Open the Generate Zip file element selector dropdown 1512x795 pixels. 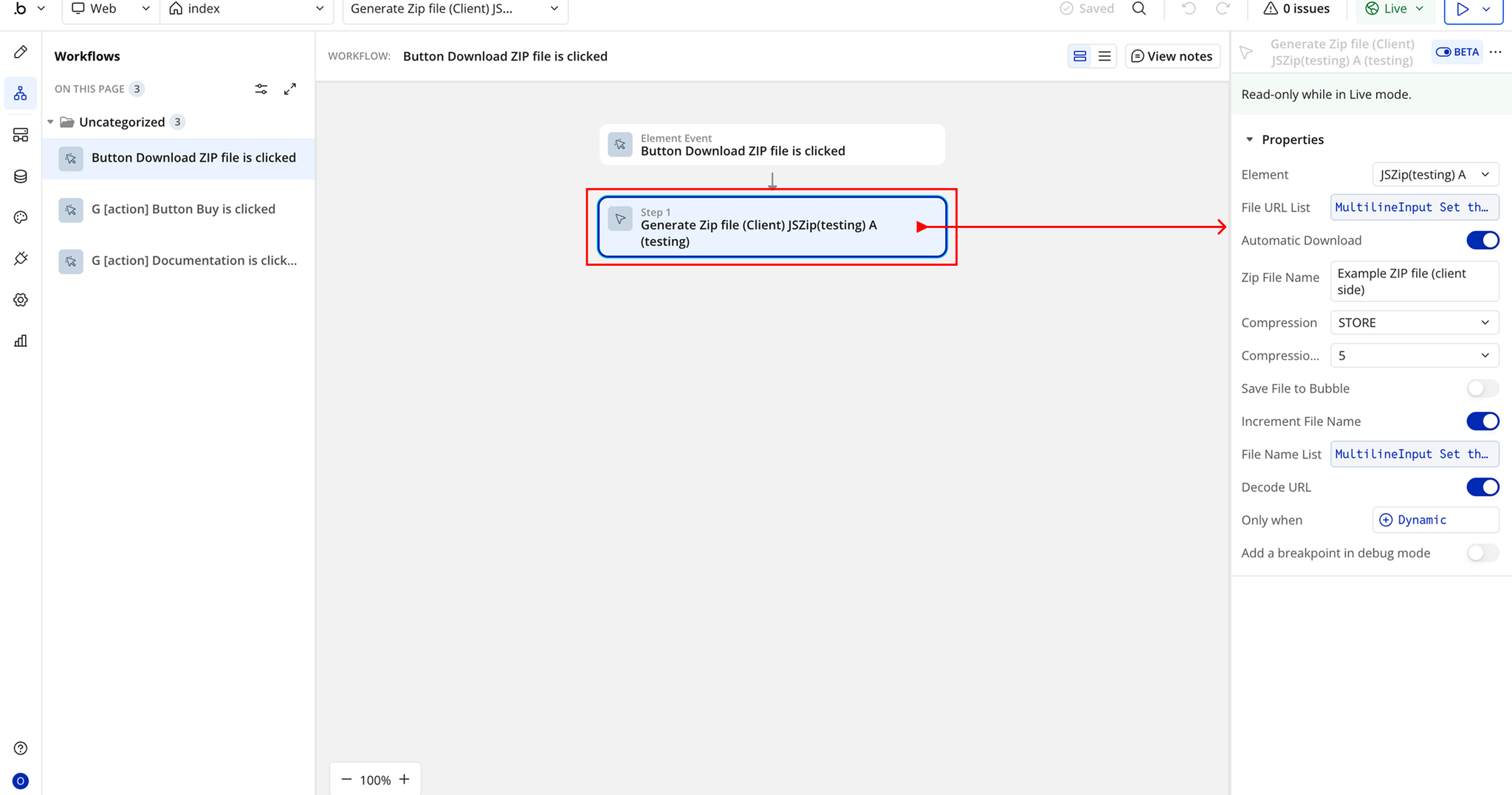tap(456, 9)
